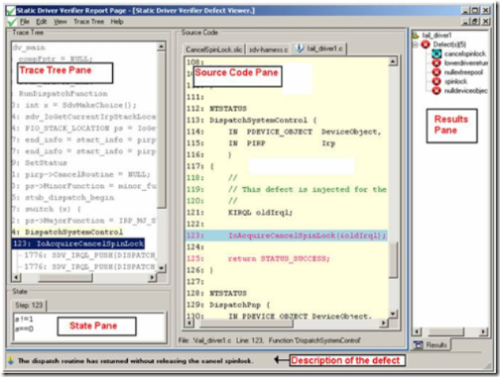The image size is (500, 377).
Task: Click Source Code vertical scrollbar thumb
Action: [393, 260]
